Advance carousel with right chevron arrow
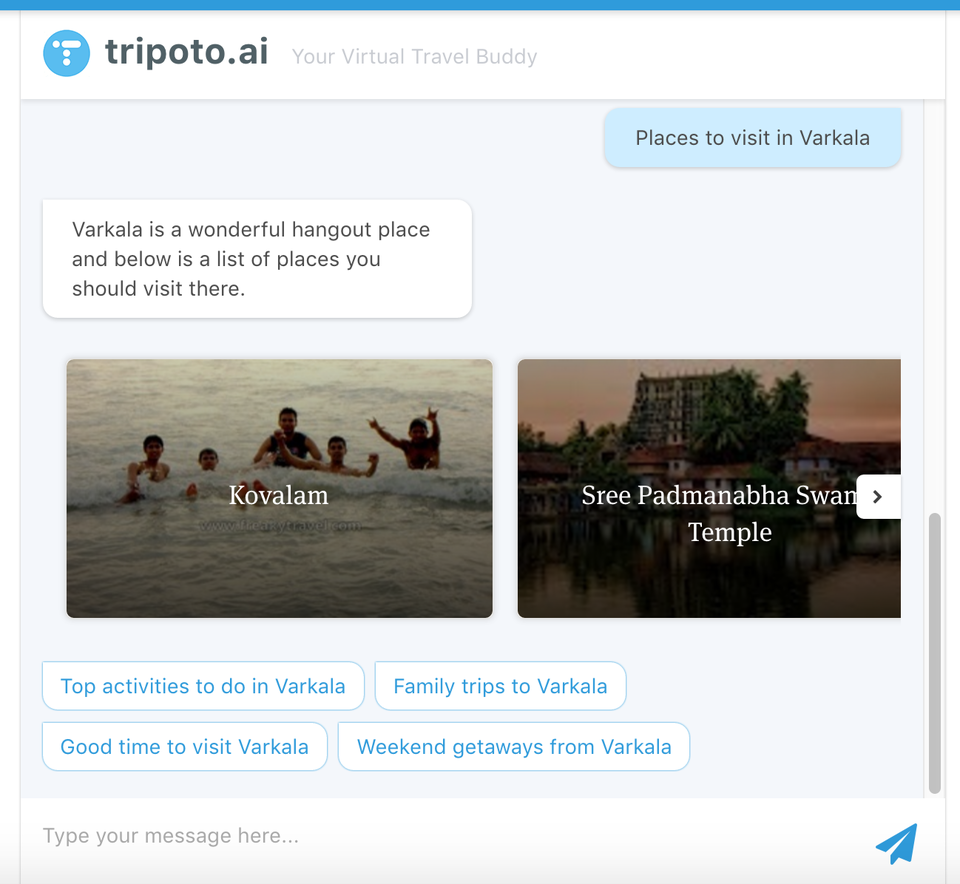Viewport: 960px width, 884px height. coord(878,496)
